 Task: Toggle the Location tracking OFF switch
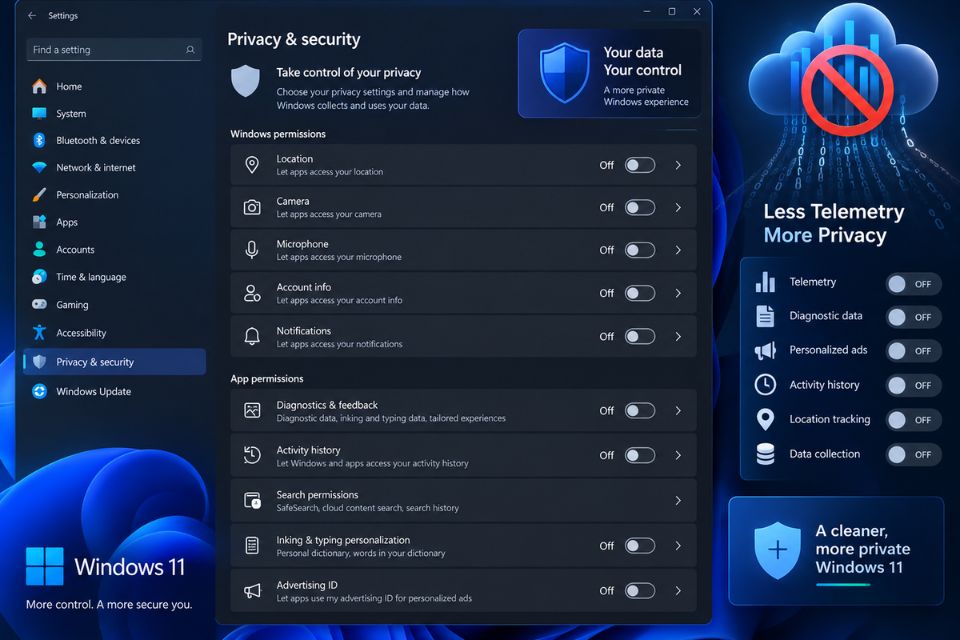[913, 420]
